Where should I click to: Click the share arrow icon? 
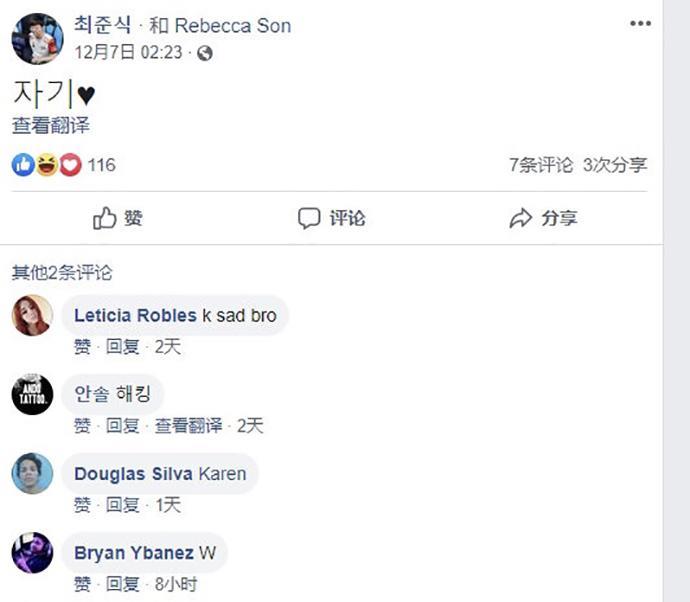coord(520,218)
